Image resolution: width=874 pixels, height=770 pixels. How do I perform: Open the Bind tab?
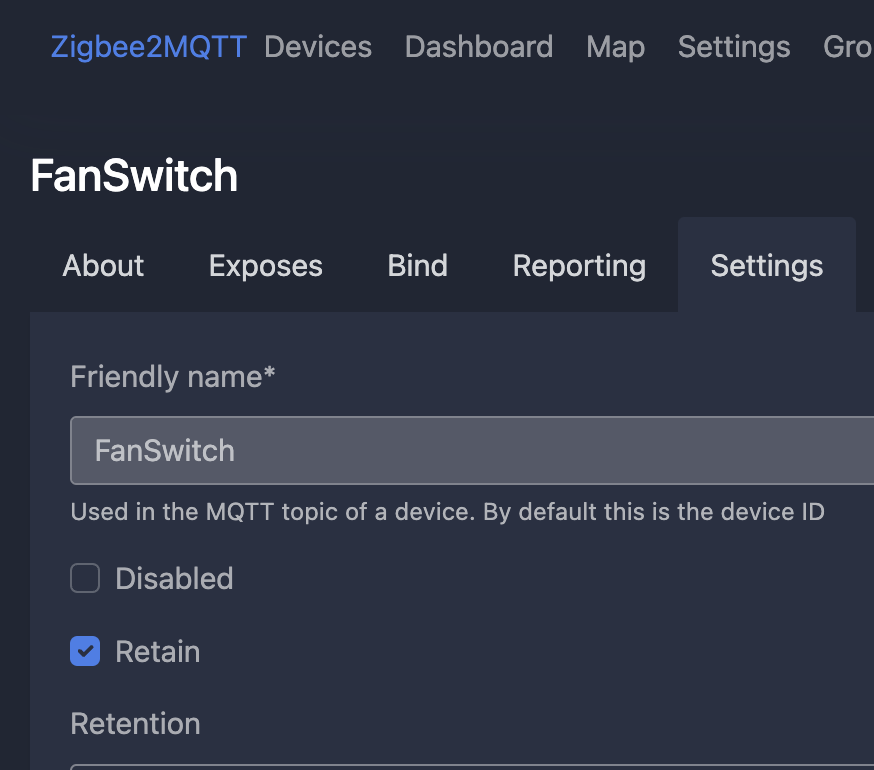click(417, 266)
